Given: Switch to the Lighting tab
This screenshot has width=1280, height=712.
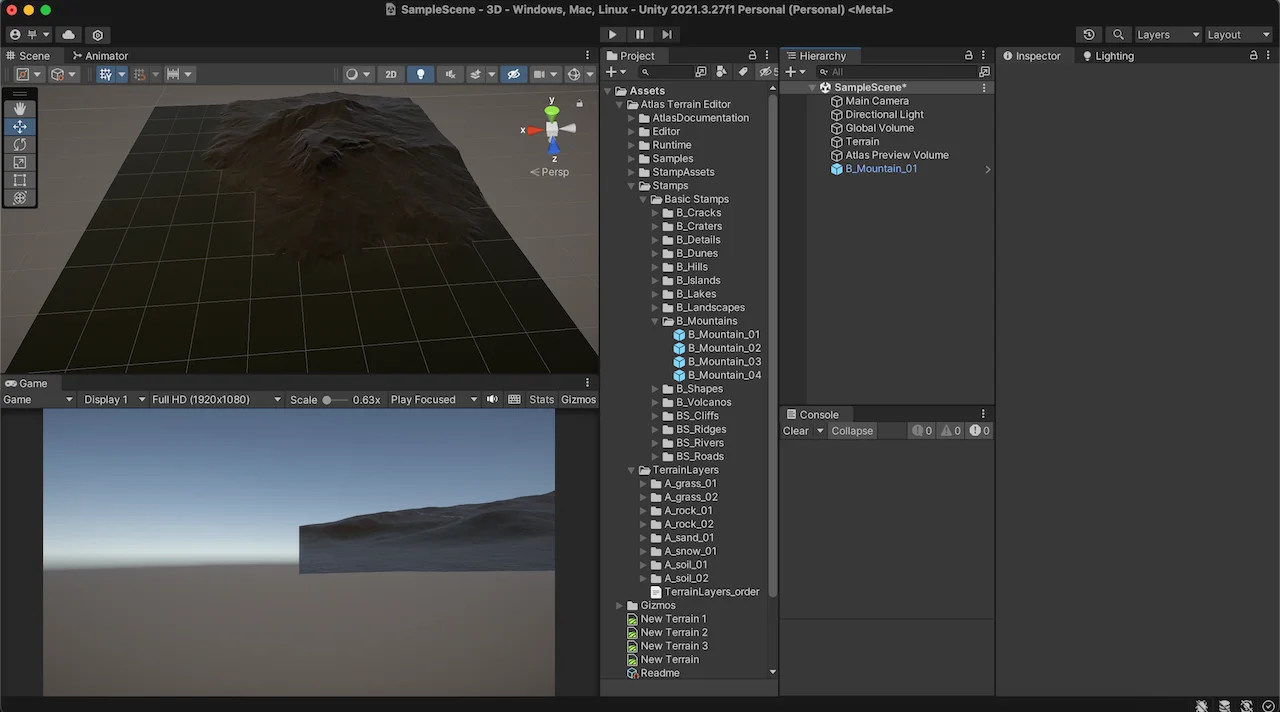Looking at the screenshot, I should coord(1108,56).
